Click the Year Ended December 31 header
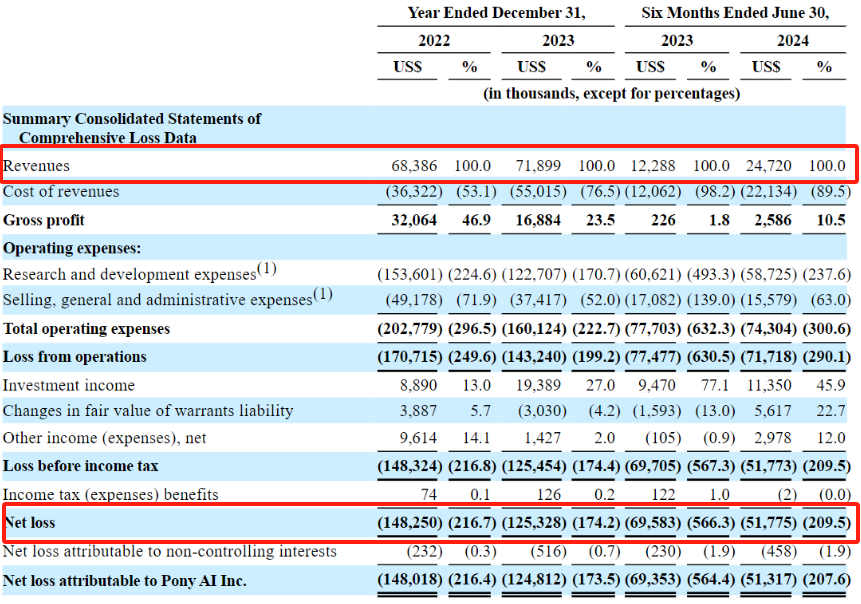The width and height of the screenshot is (861, 604). pyautogui.click(x=496, y=13)
